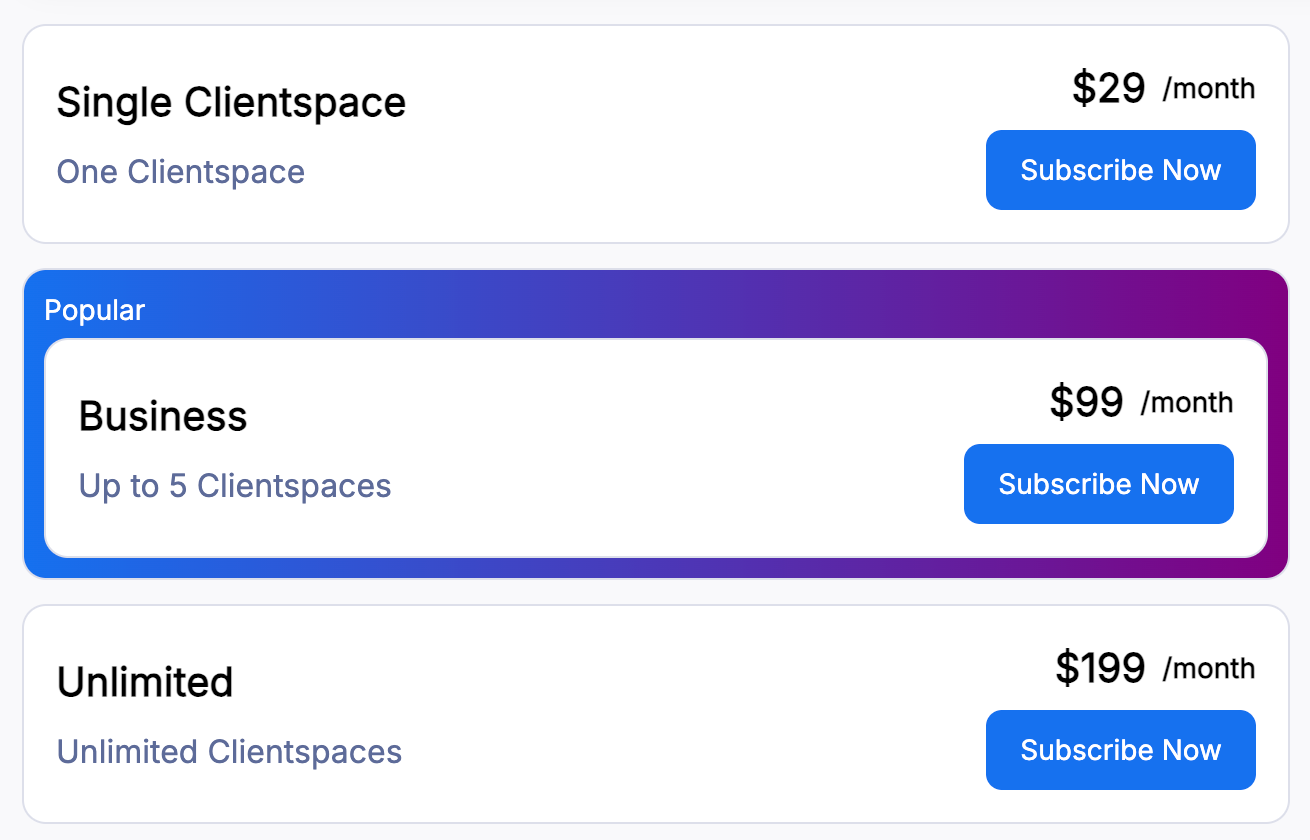The height and width of the screenshot is (840, 1310).
Task: Click the Up to 5 Clientspaces text
Action: (235, 486)
